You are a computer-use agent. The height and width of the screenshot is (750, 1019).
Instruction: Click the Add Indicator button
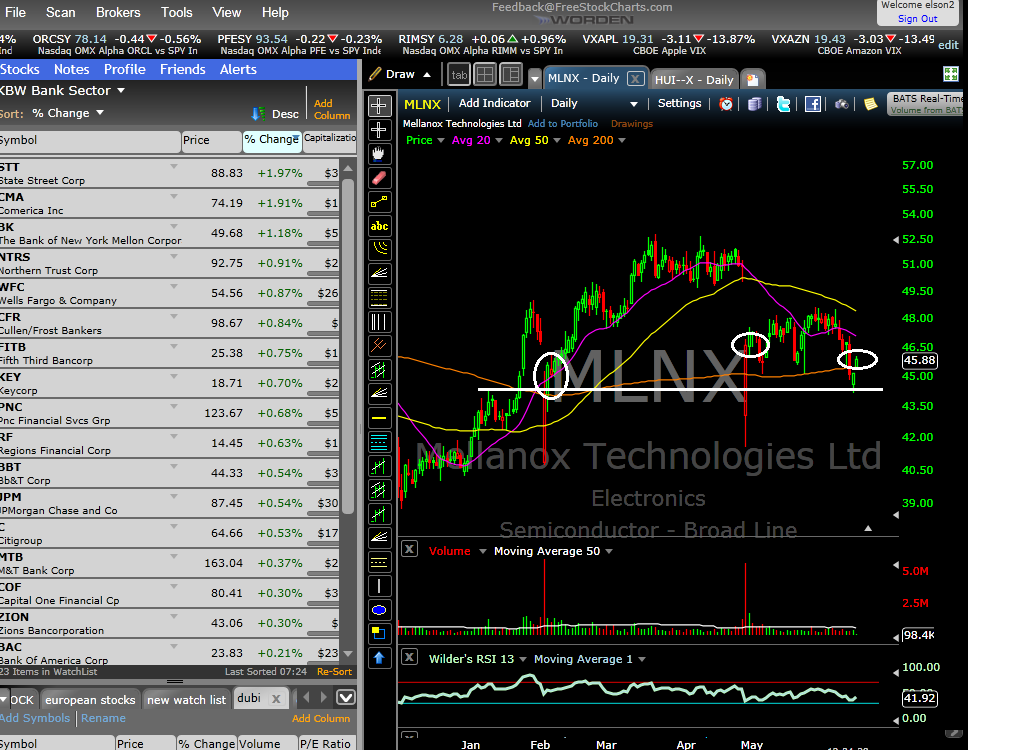pyautogui.click(x=495, y=103)
